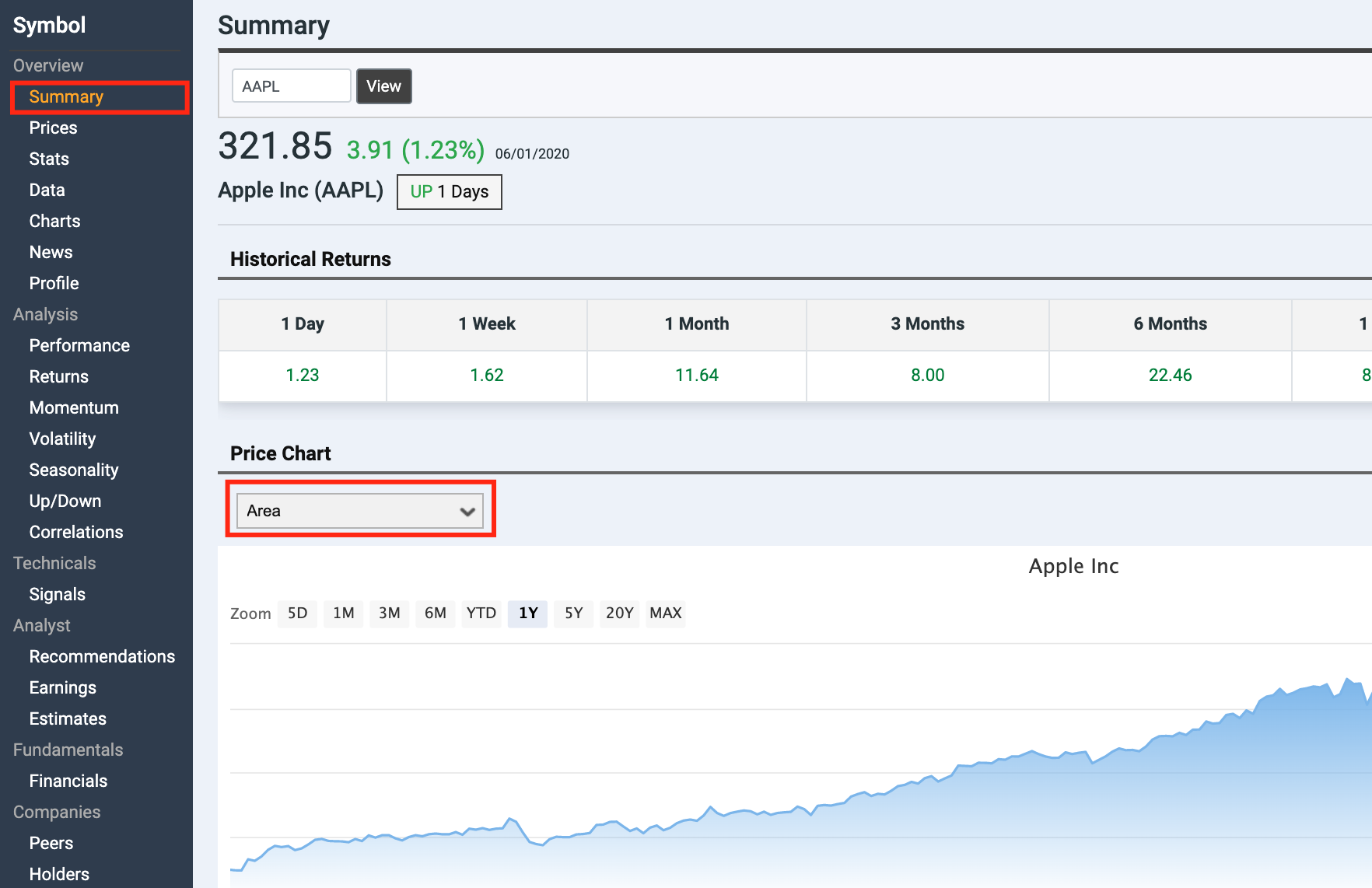Click the 1 Month column header
The image size is (1372, 888).
click(697, 324)
